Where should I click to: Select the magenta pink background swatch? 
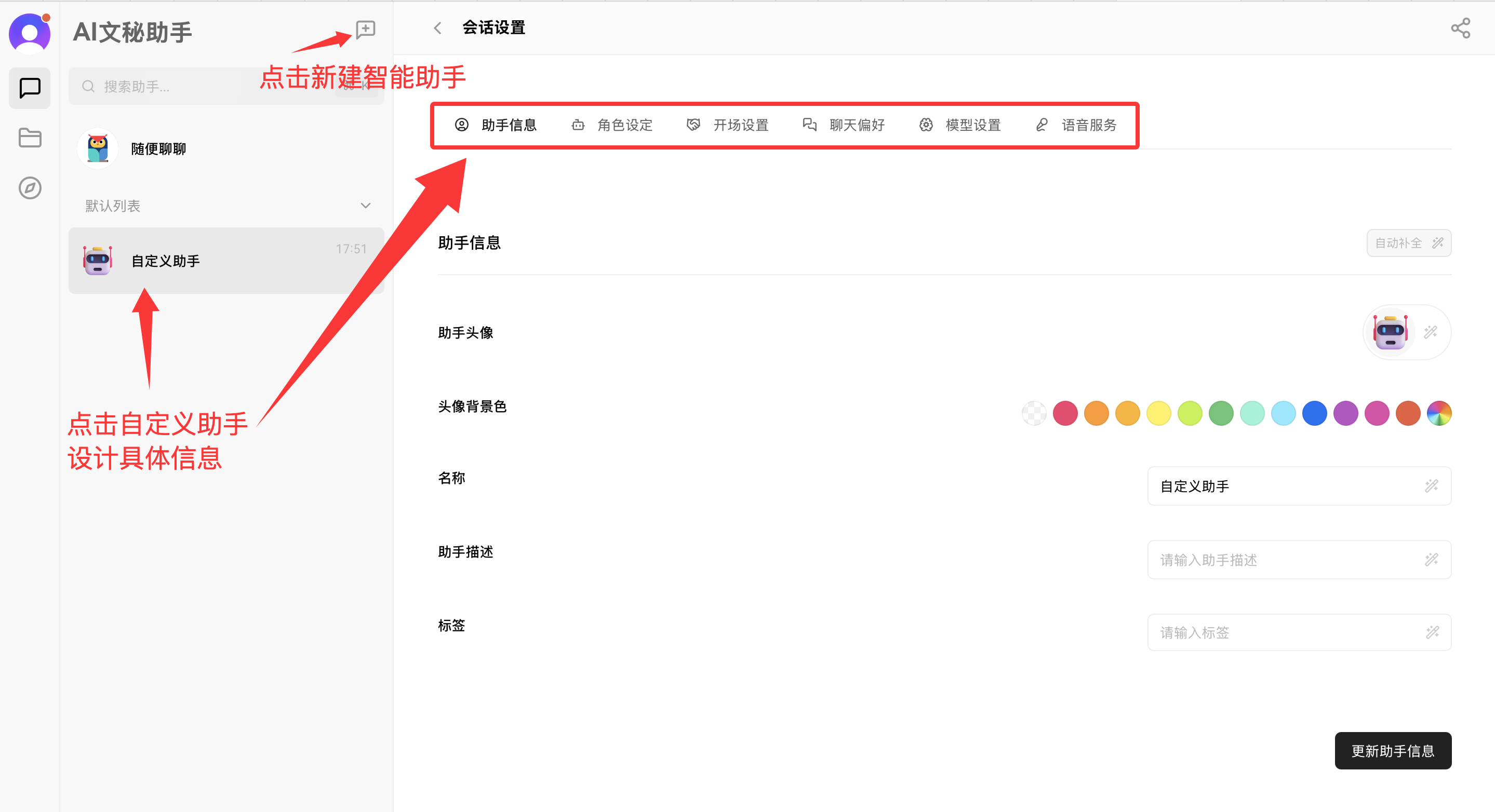[1377, 414]
